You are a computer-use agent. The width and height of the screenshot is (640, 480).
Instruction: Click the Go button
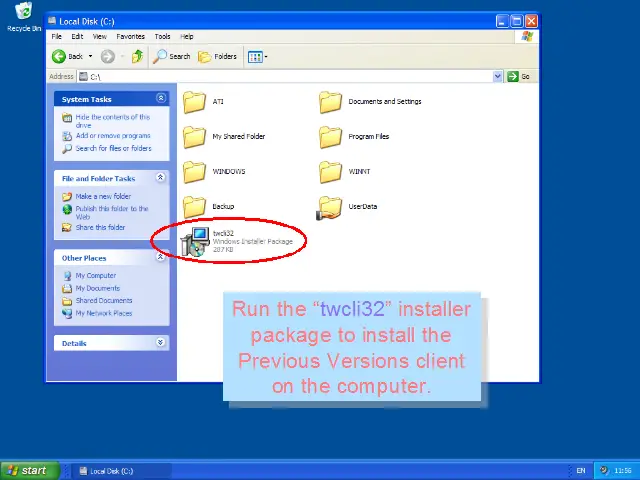pyautogui.click(x=518, y=76)
